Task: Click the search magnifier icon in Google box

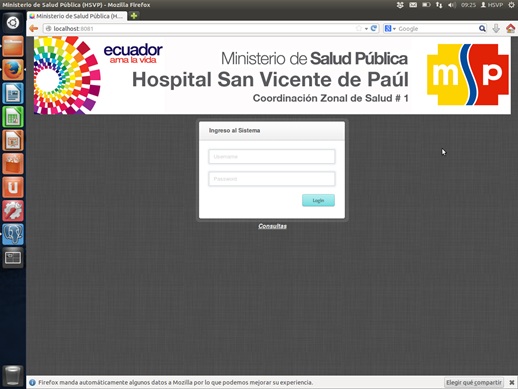Action: (x=482, y=29)
